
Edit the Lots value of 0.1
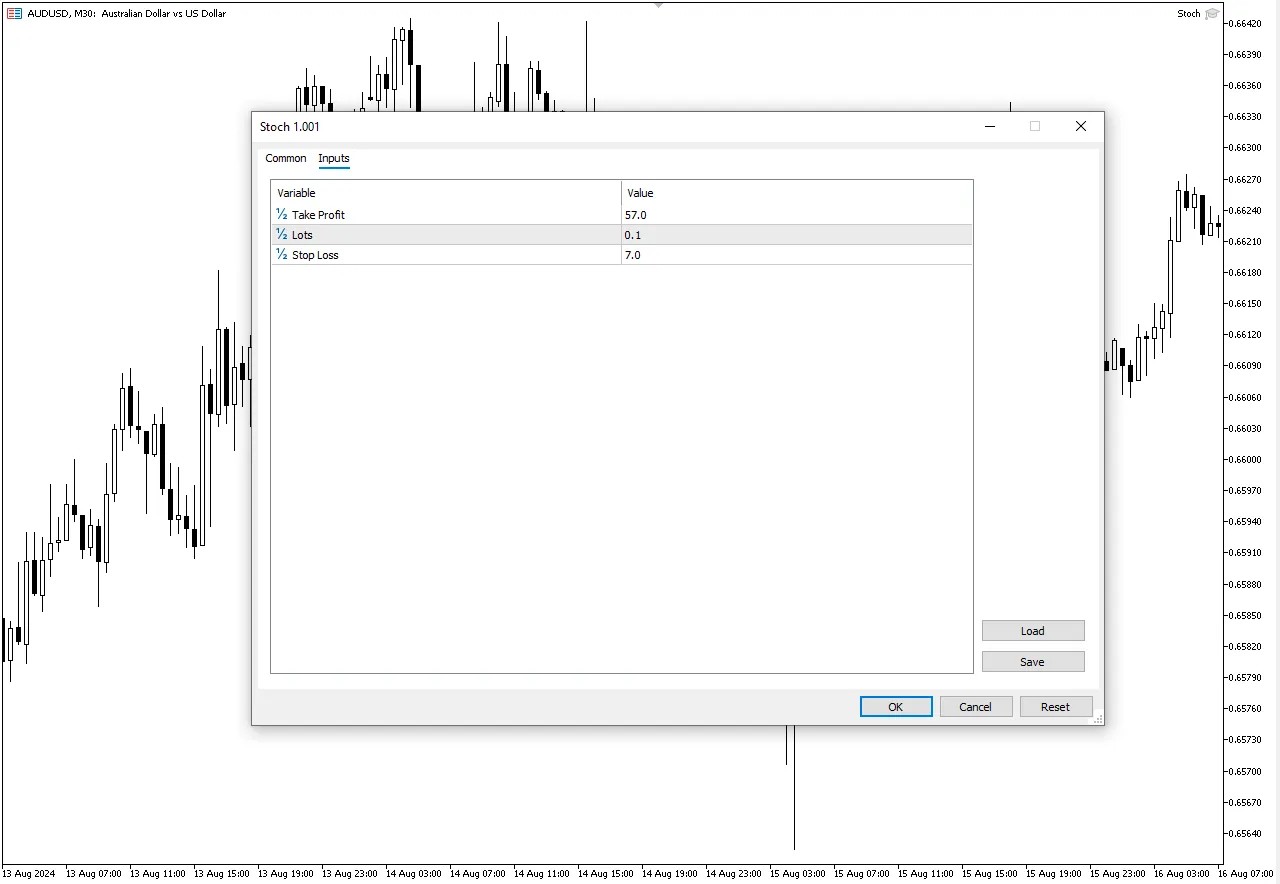click(700, 234)
